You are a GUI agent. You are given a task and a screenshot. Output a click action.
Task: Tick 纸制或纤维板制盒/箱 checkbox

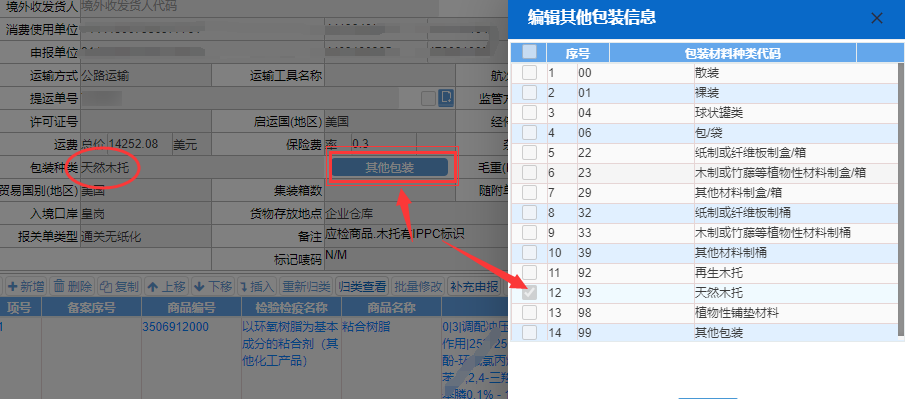529,152
